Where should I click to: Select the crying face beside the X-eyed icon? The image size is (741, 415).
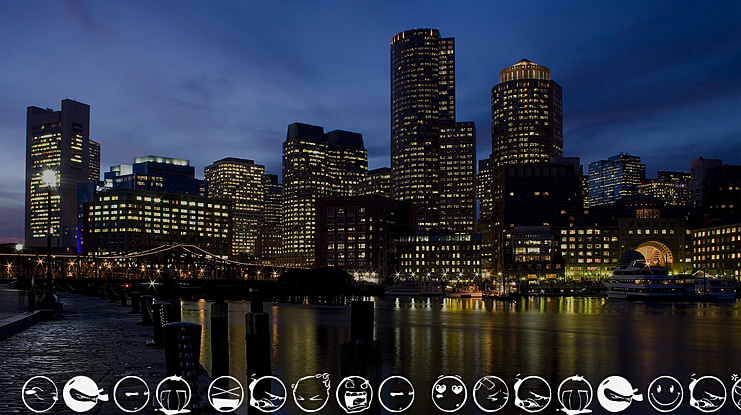[x=173, y=393]
